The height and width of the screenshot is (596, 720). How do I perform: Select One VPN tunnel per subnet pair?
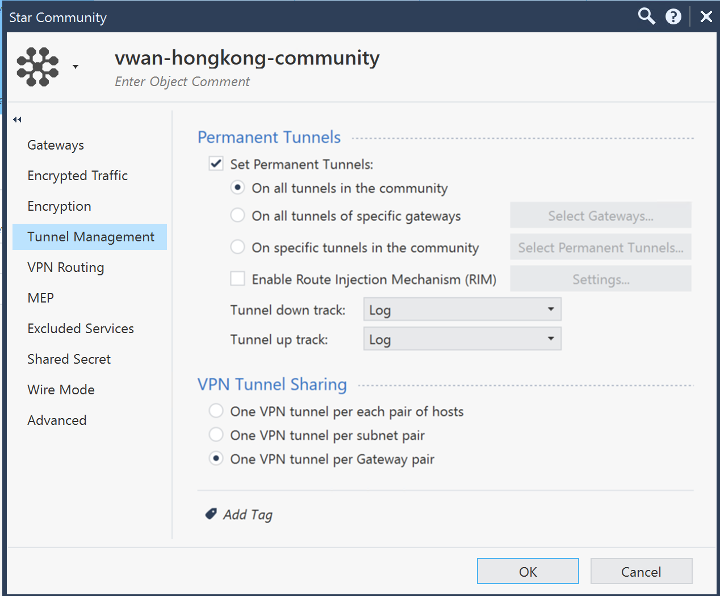tap(216, 434)
